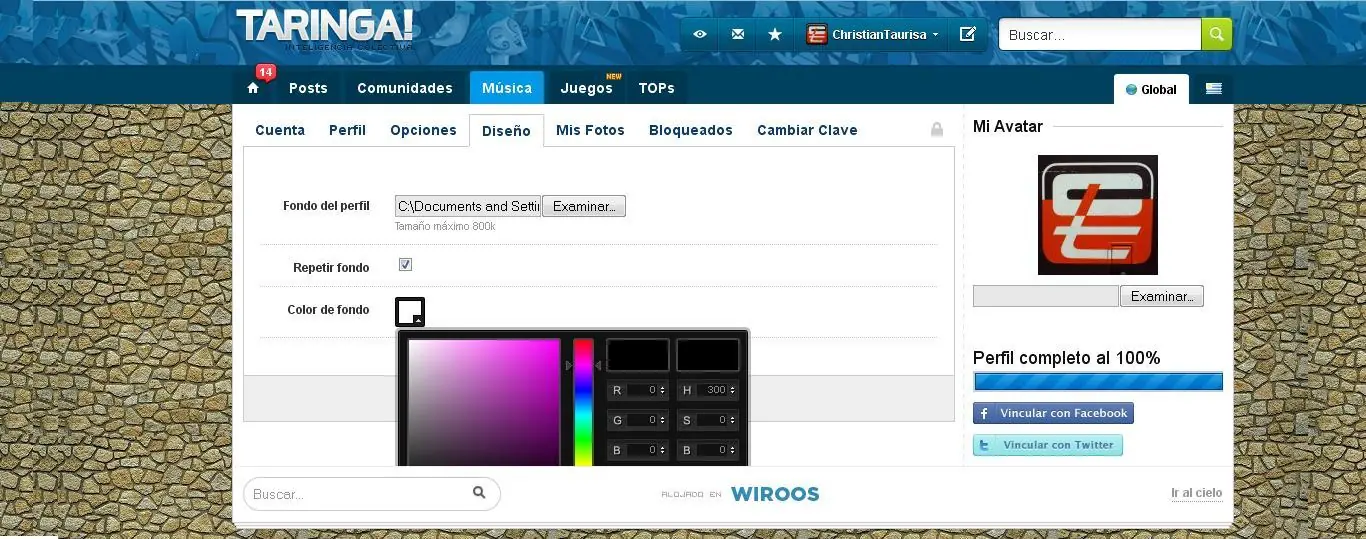Screen dimensions: 1366x539
Task: Click the S value stepper arrows
Action: [x=733, y=420]
